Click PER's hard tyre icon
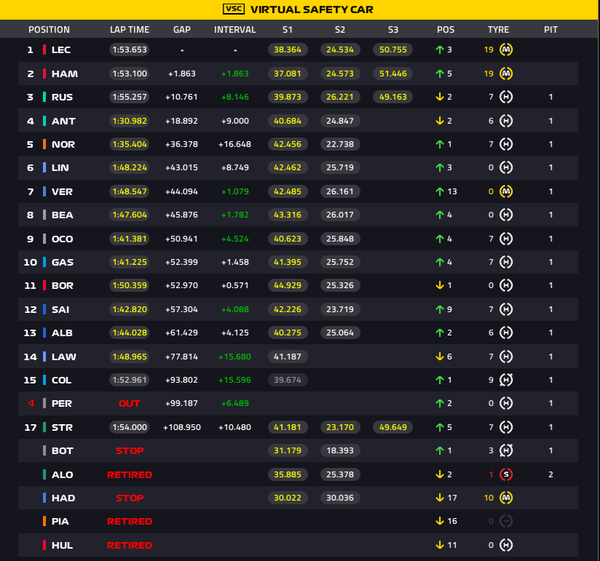Viewport: 600px width, 561px height. click(506, 403)
